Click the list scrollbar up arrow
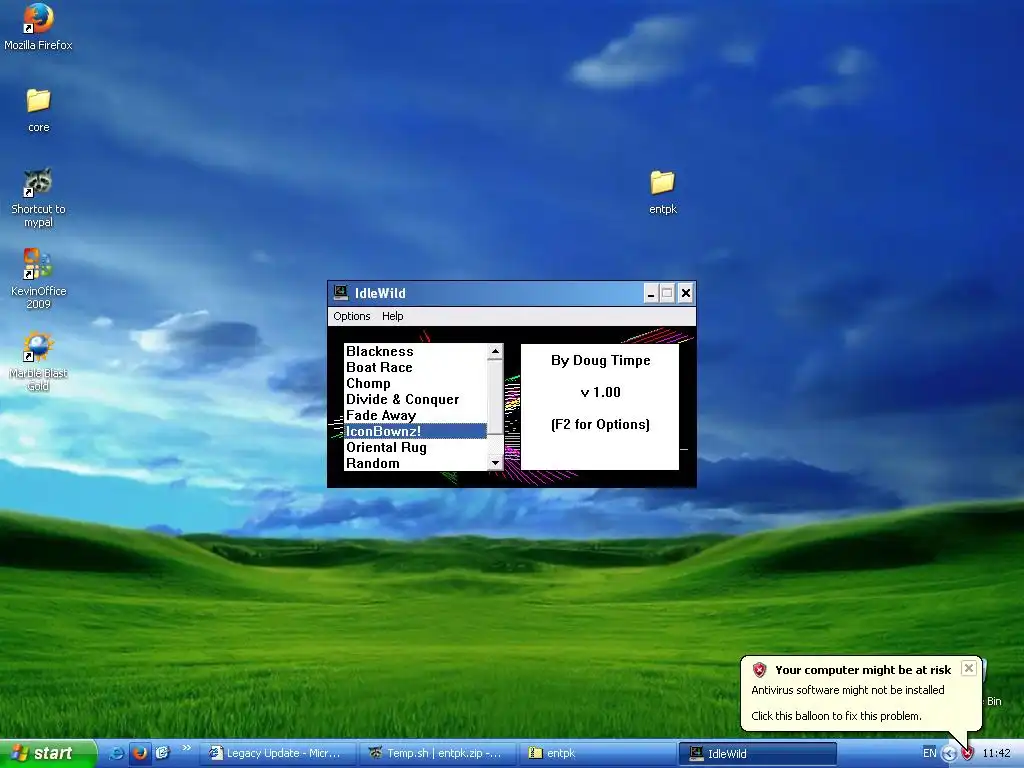 [495, 351]
